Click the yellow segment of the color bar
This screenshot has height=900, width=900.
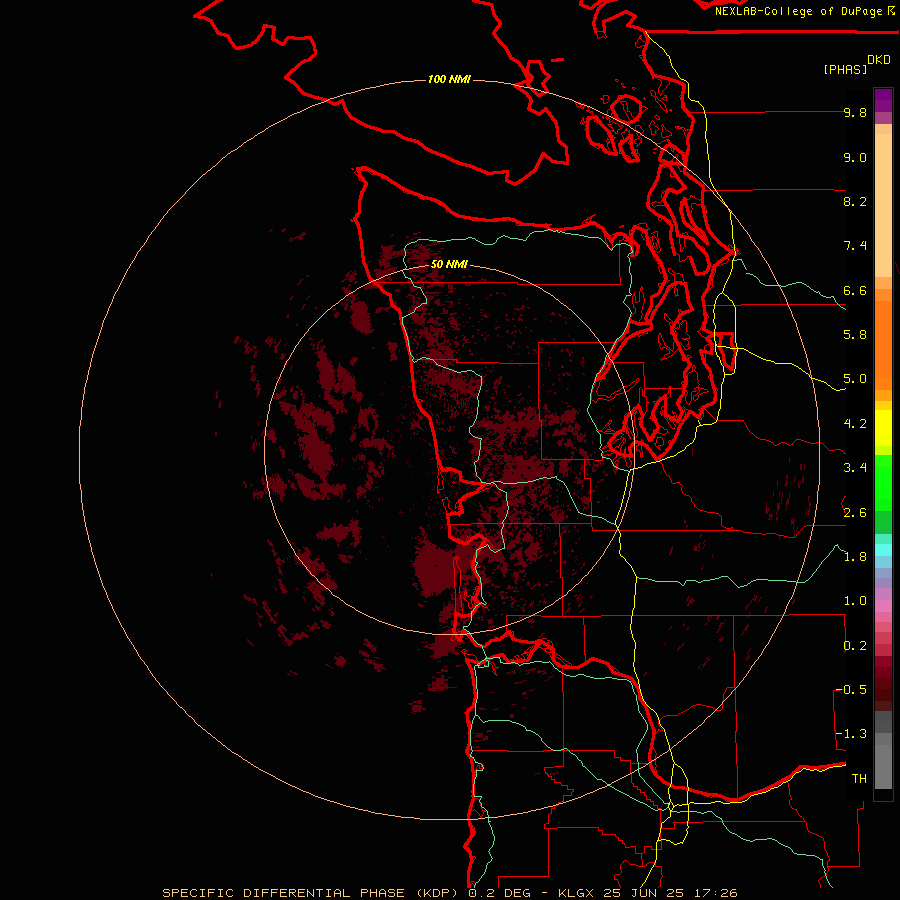pos(883,428)
